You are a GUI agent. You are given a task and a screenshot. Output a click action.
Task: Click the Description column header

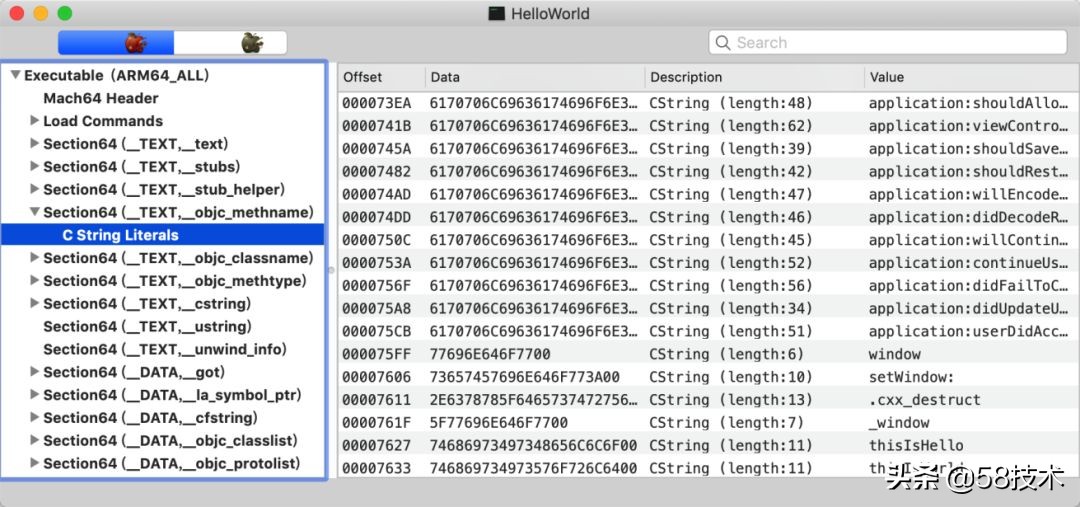click(x=755, y=77)
